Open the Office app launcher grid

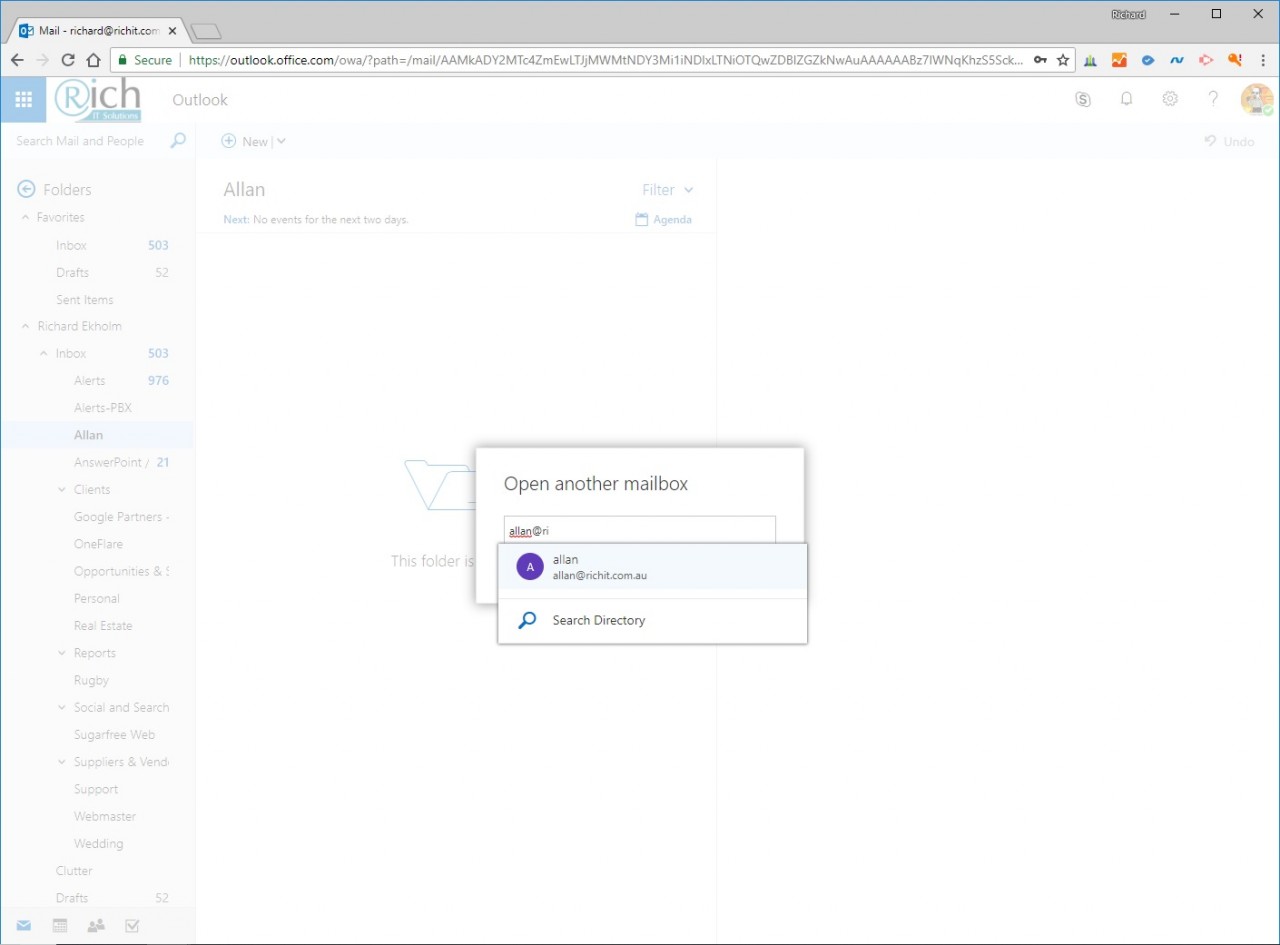pos(23,99)
